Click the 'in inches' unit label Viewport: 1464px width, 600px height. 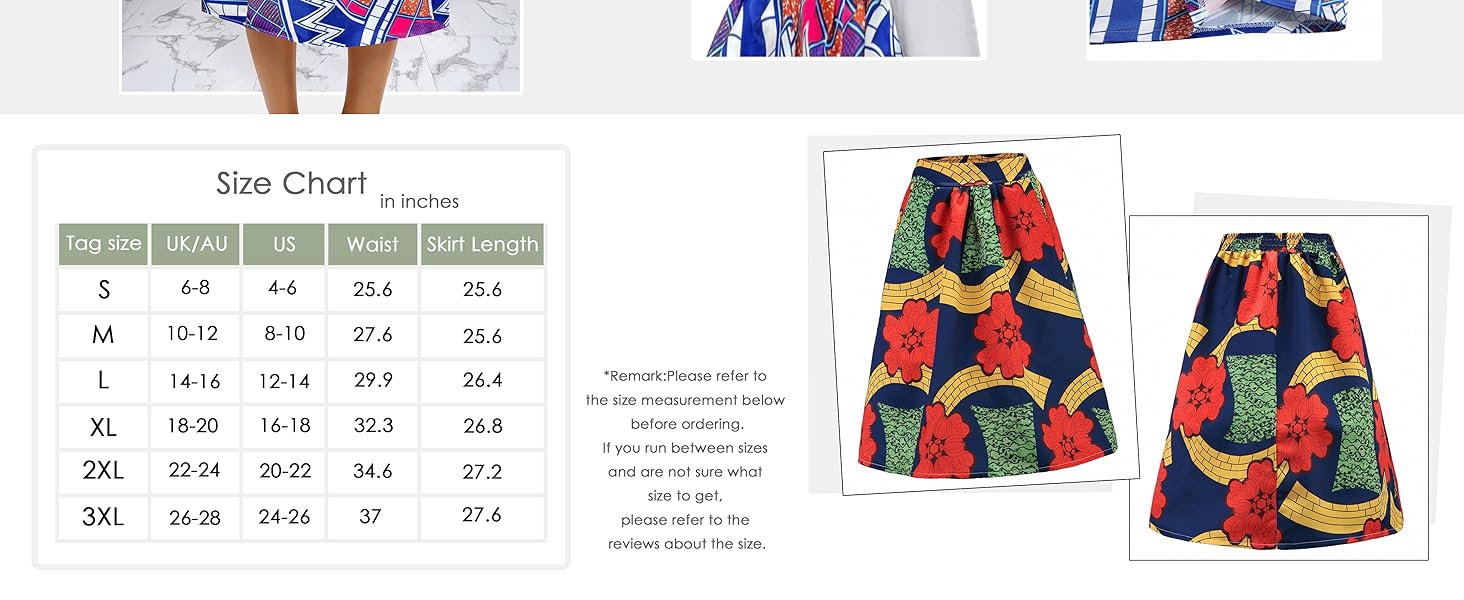click(x=419, y=202)
